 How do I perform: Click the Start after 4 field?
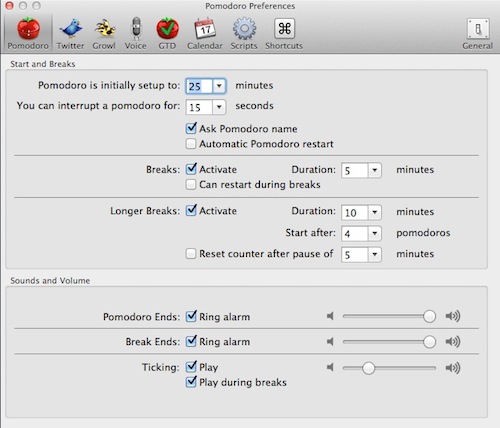pos(355,233)
